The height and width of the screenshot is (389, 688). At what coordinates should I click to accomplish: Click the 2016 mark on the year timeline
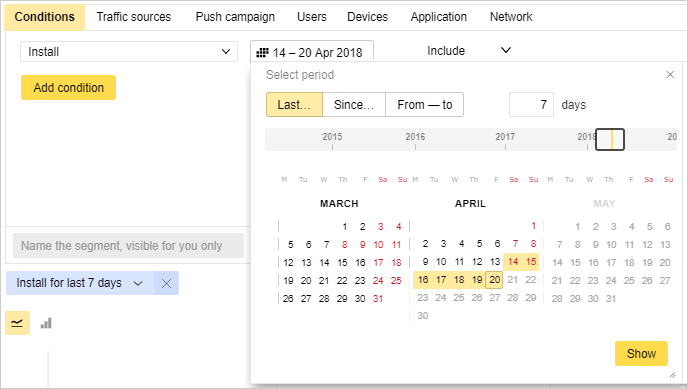click(415, 137)
